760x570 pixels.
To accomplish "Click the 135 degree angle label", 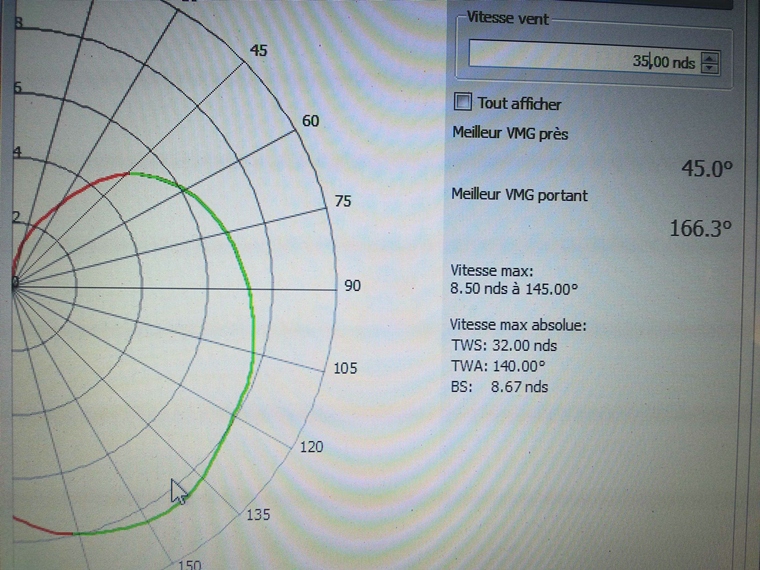I will (258, 514).
